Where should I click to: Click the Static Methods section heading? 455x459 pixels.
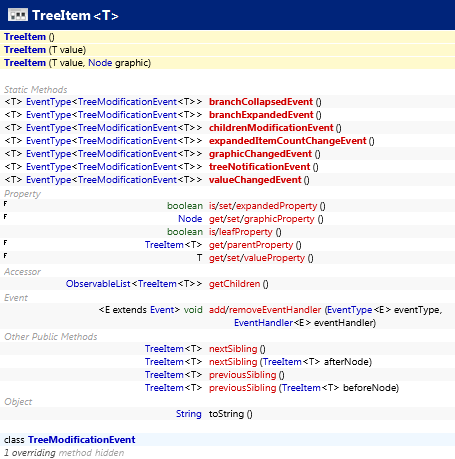click(x=35, y=90)
